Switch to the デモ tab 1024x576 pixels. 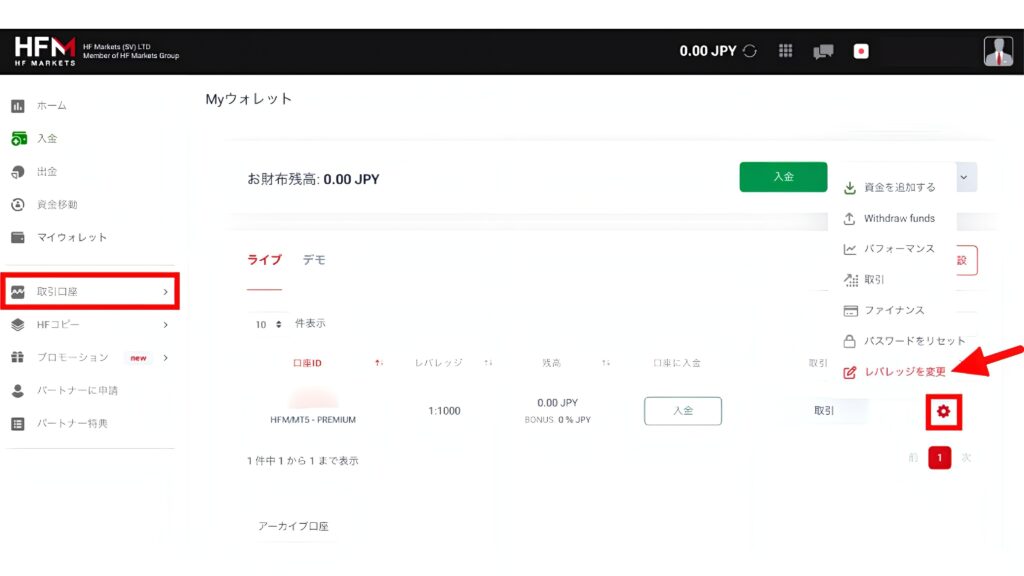point(314,260)
